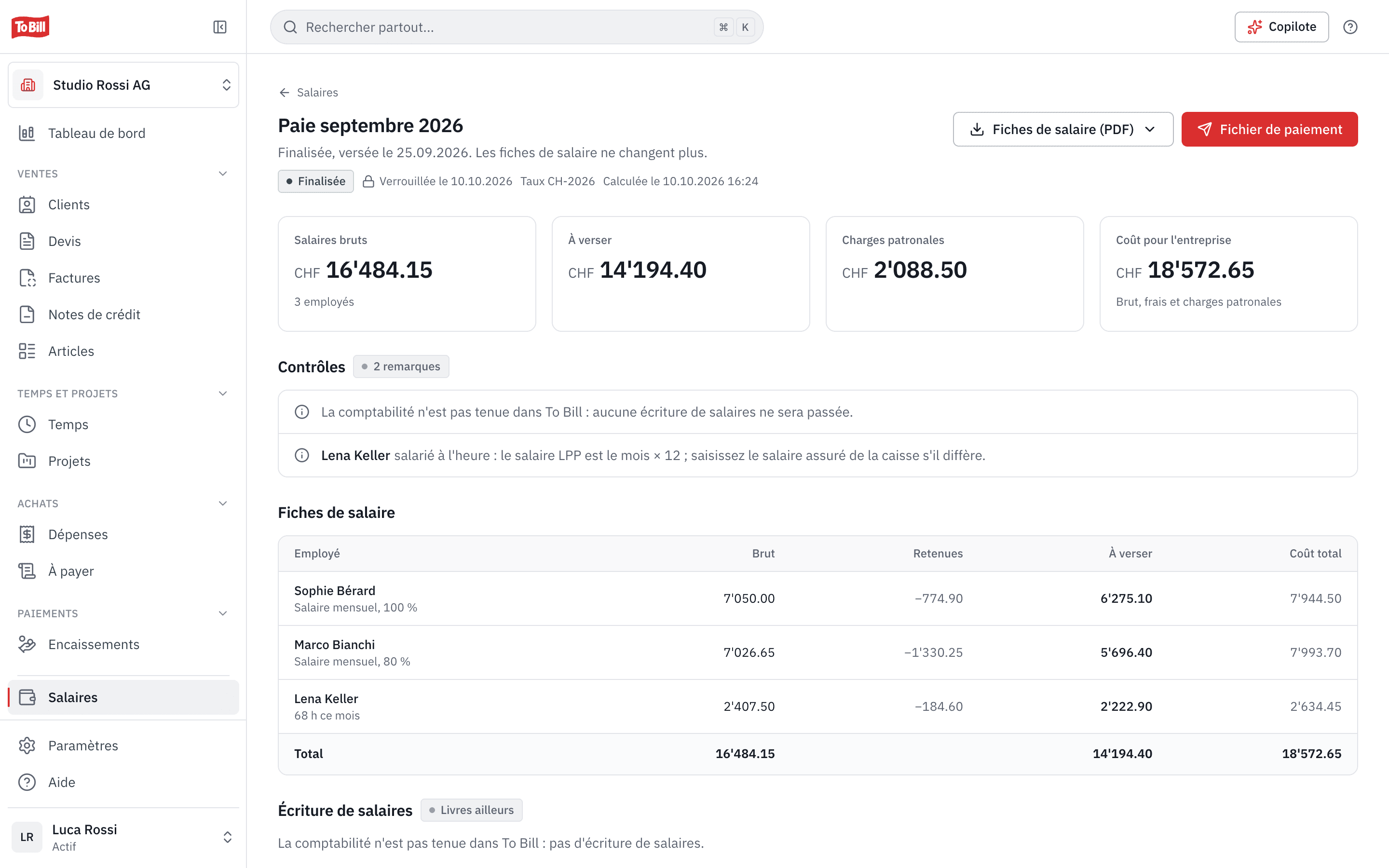This screenshot has width=1389, height=868.
Task: Click the Notes de crédit file icon
Action: 27,314
